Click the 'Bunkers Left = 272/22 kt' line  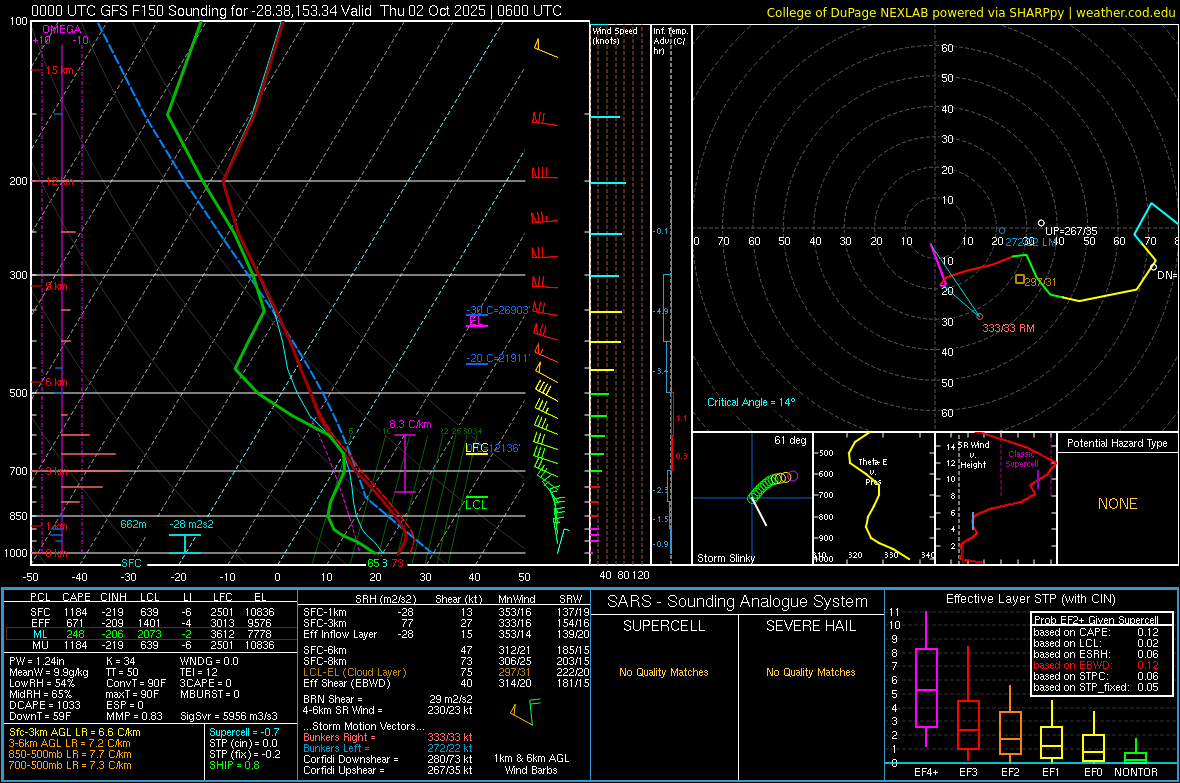pos(388,748)
